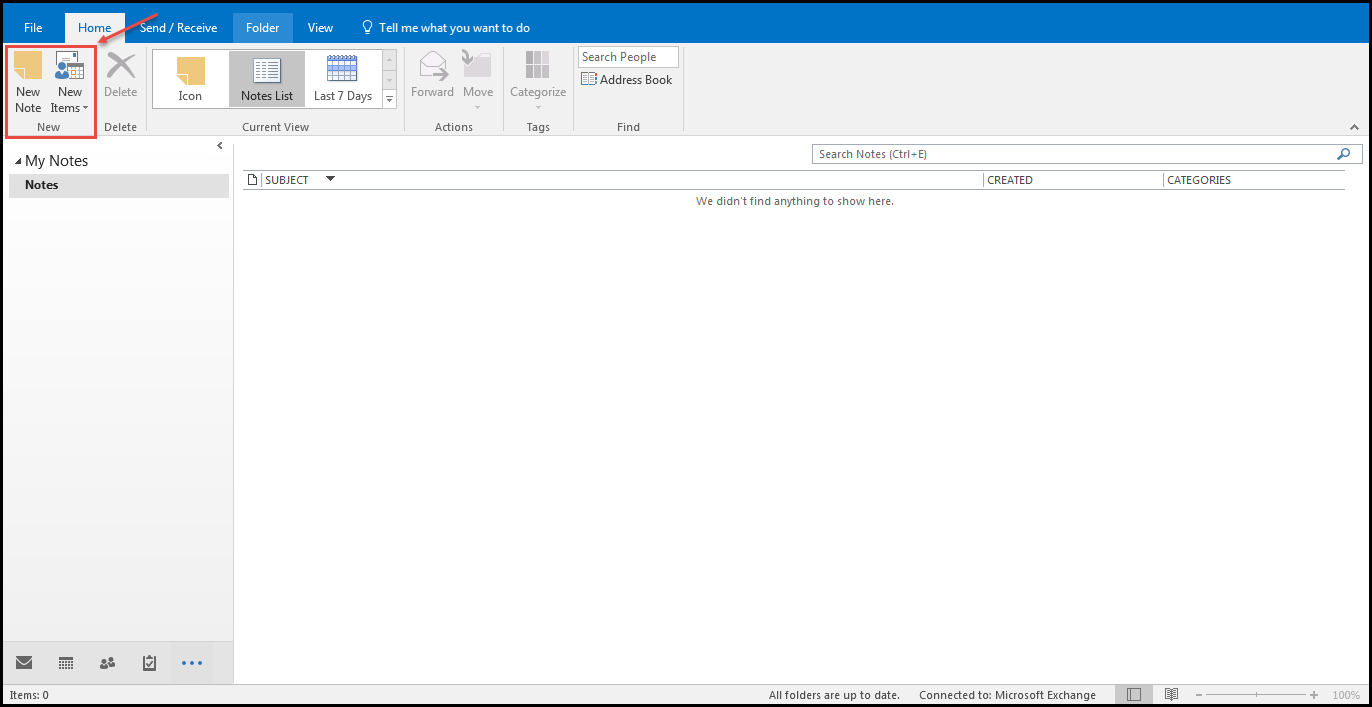Image resolution: width=1372 pixels, height=707 pixels.
Task: Open Mail from navigation bar
Action: coord(24,663)
